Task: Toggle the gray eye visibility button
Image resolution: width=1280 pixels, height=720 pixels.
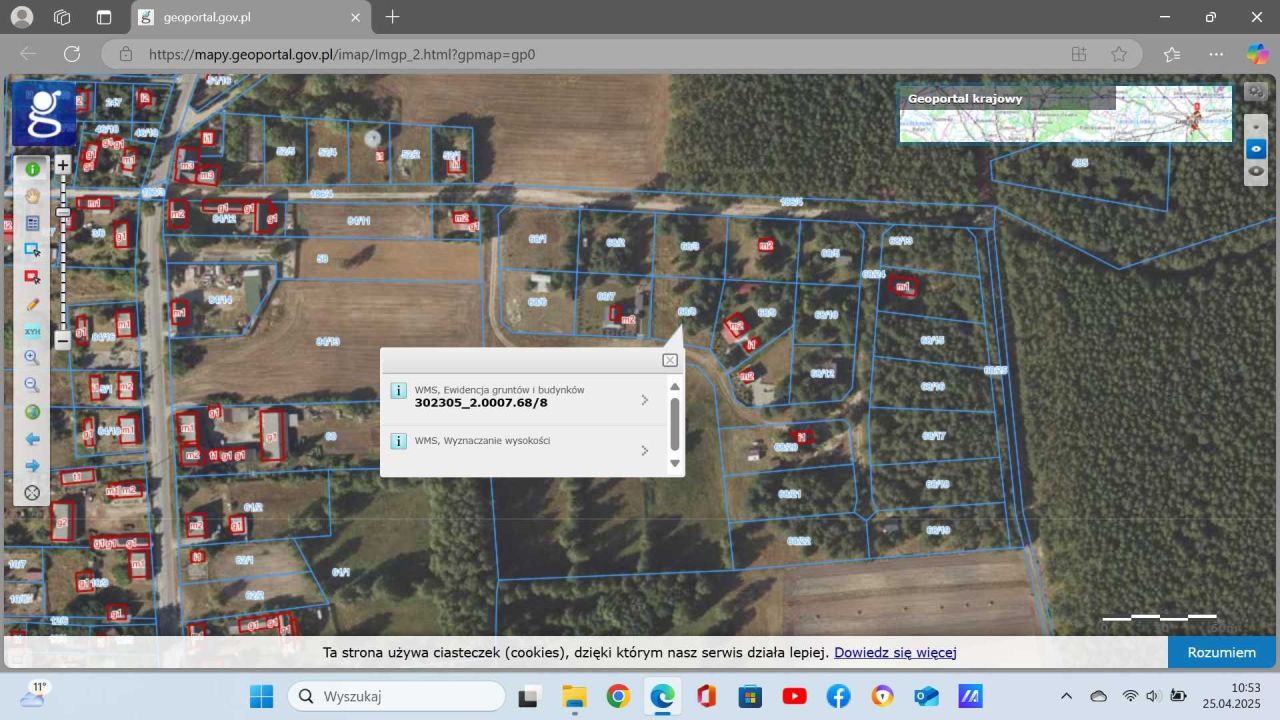Action: [x=1256, y=171]
